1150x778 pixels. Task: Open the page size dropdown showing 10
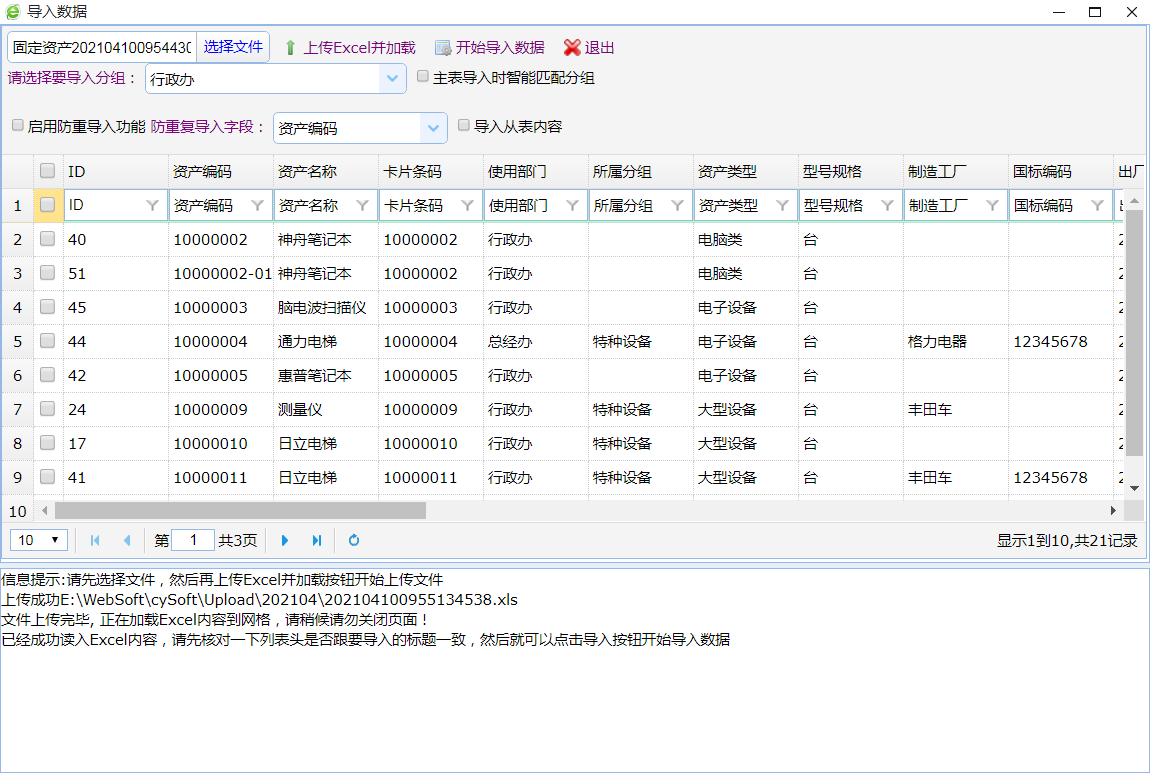pyautogui.click(x=39, y=540)
